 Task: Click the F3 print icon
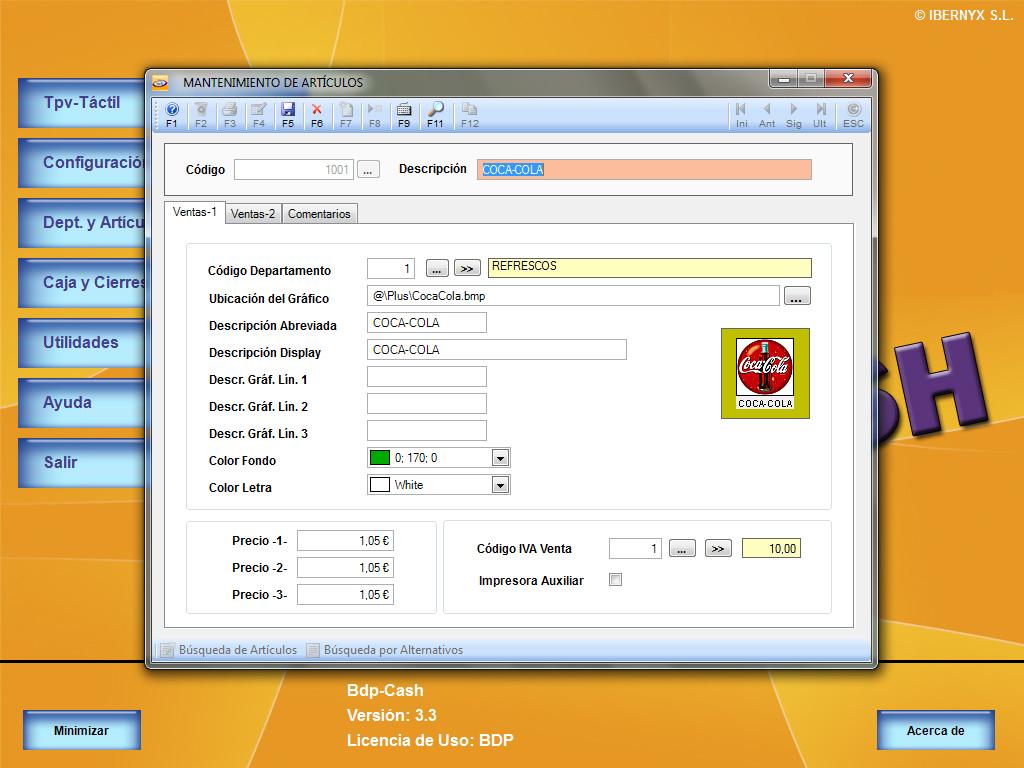230,114
